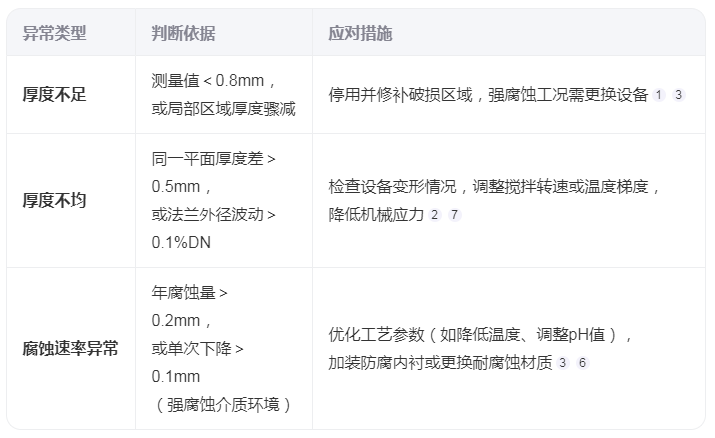
Task: Open citation 7 in the 厚度不均 row
Action: 454,215
